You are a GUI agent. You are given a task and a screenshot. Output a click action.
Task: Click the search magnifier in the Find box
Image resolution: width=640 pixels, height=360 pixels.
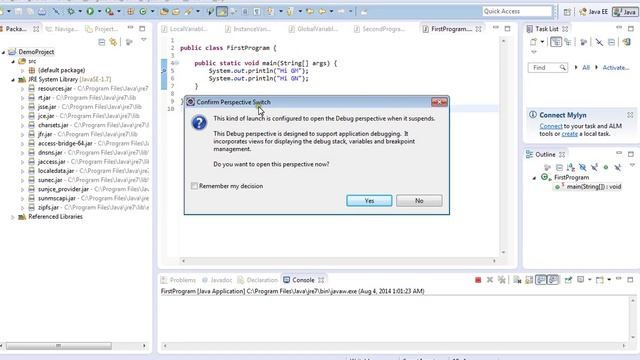pos(562,67)
